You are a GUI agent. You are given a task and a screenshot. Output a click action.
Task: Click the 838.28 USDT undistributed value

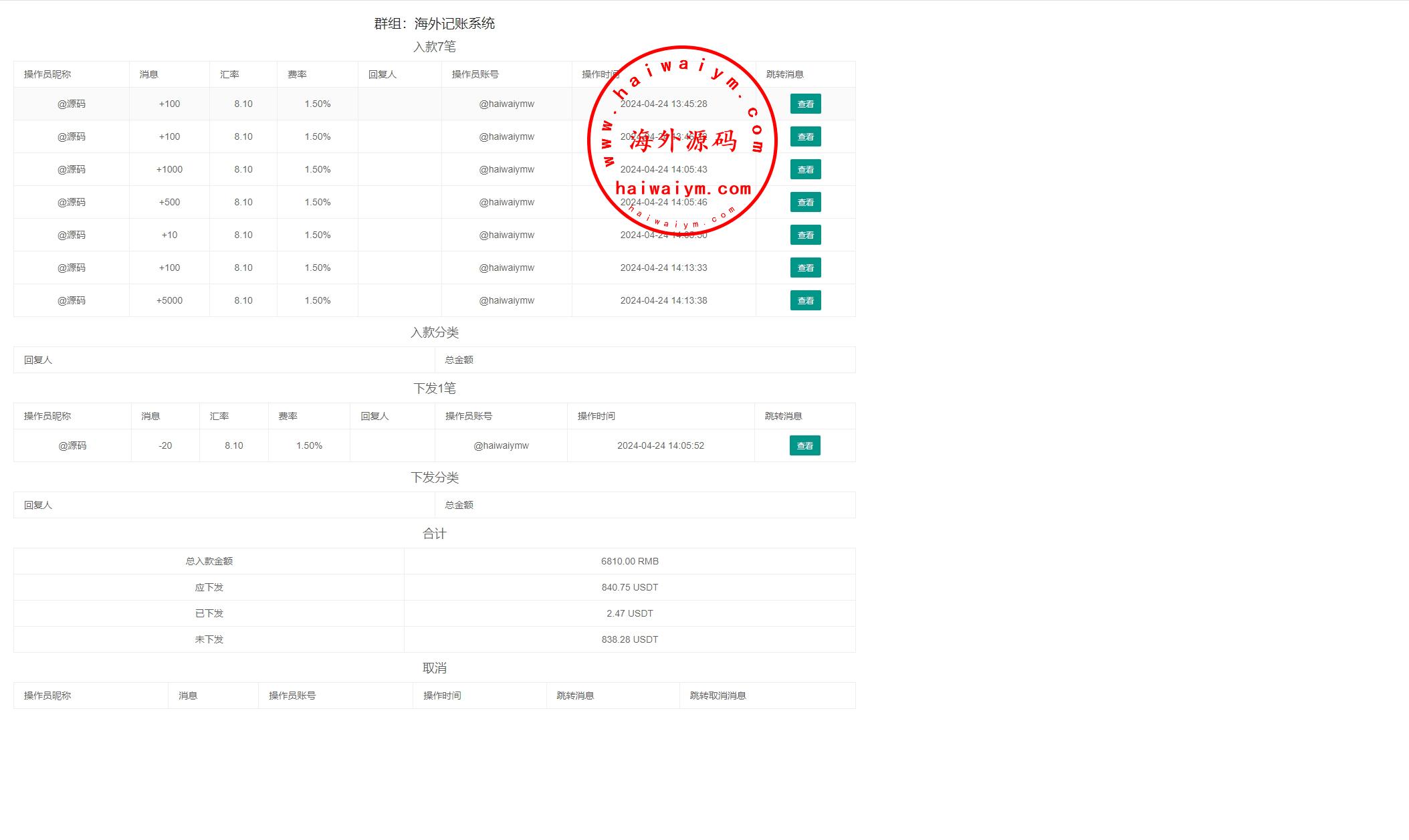(629, 639)
